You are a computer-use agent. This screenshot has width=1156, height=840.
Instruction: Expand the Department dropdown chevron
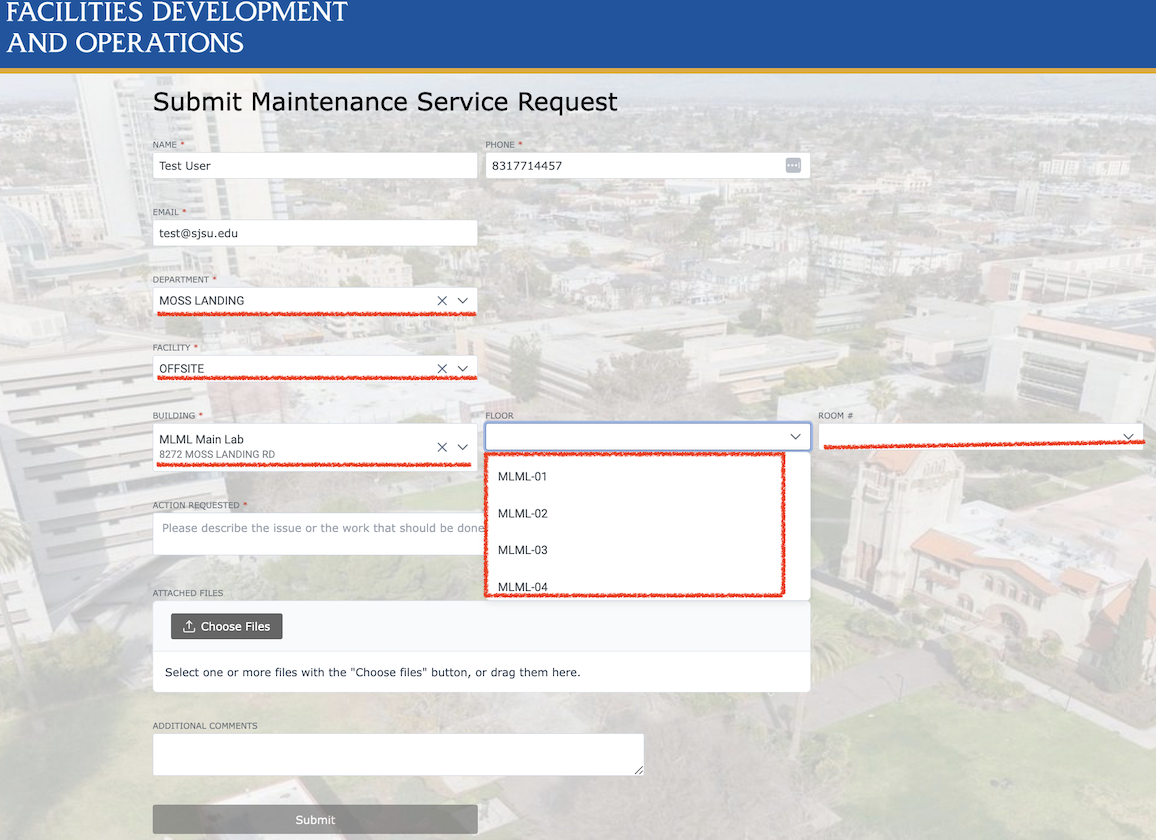point(463,300)
